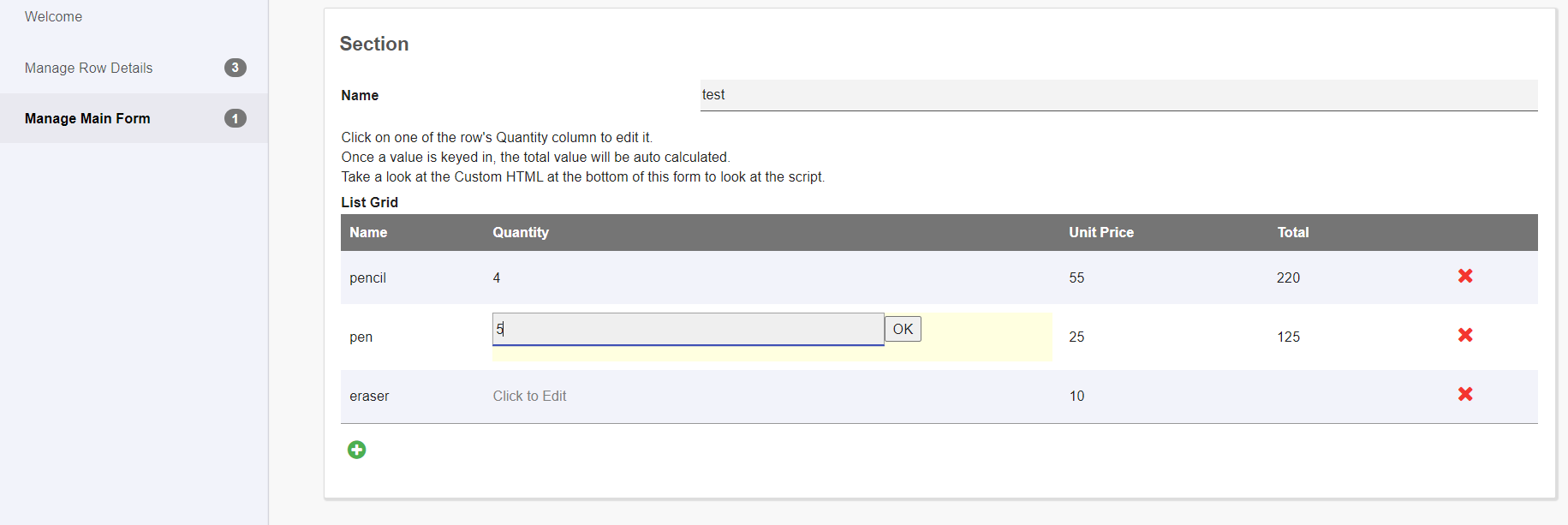1568x525 pixels.
Task: Click badge count 3 on Row Details
Action: [235, 68]
